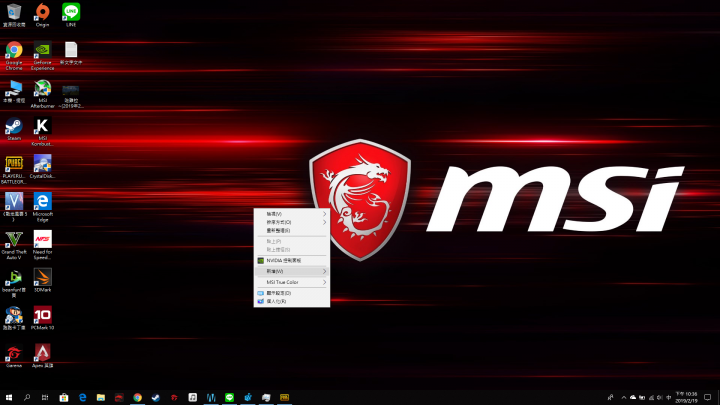Open Personalize (R) from context menu

tap(292, 301)
